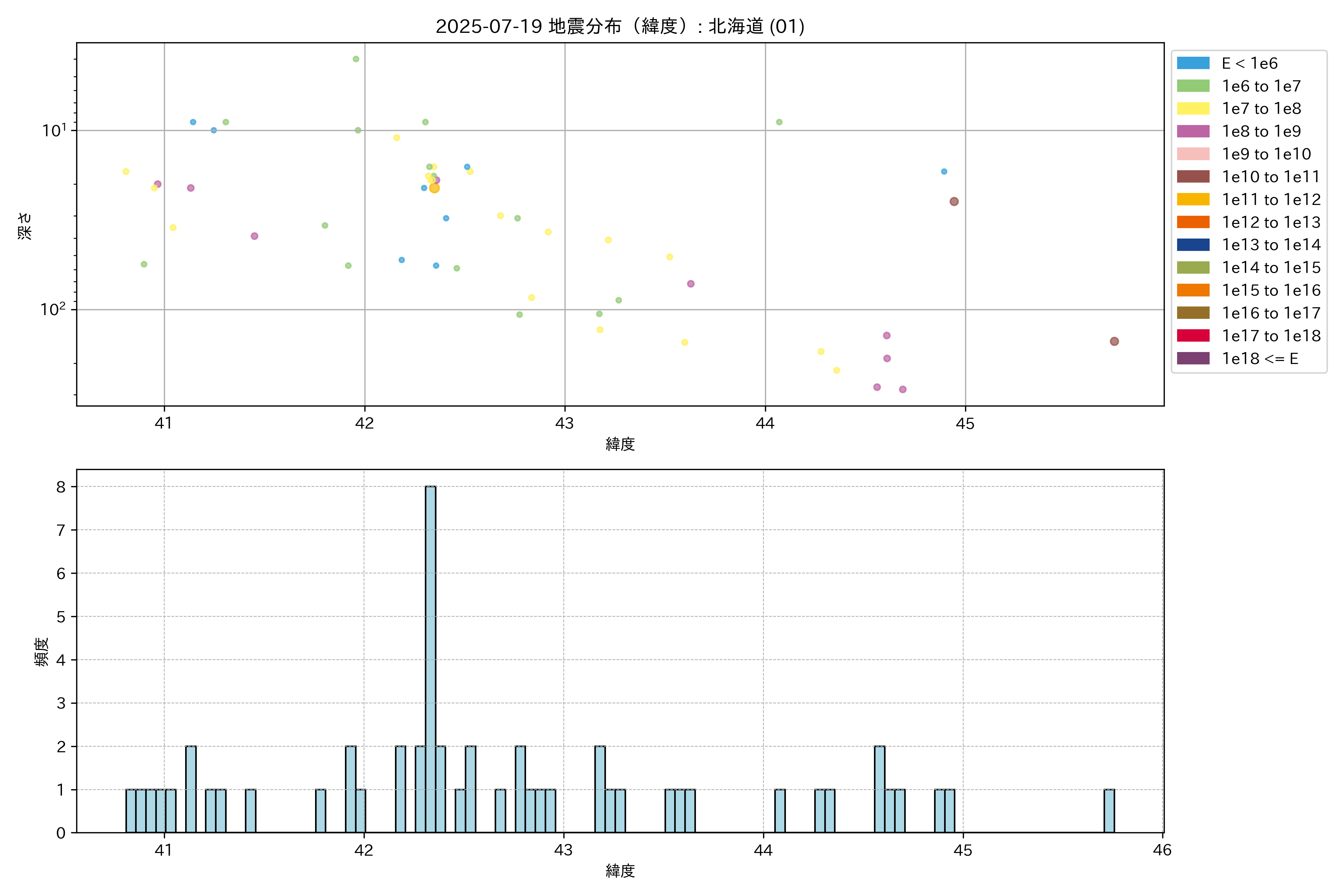Viewport: 1344px width, 896px height.
Task: Click the rightmost histogram bar near 45.7
Action: pos(1108,810)
